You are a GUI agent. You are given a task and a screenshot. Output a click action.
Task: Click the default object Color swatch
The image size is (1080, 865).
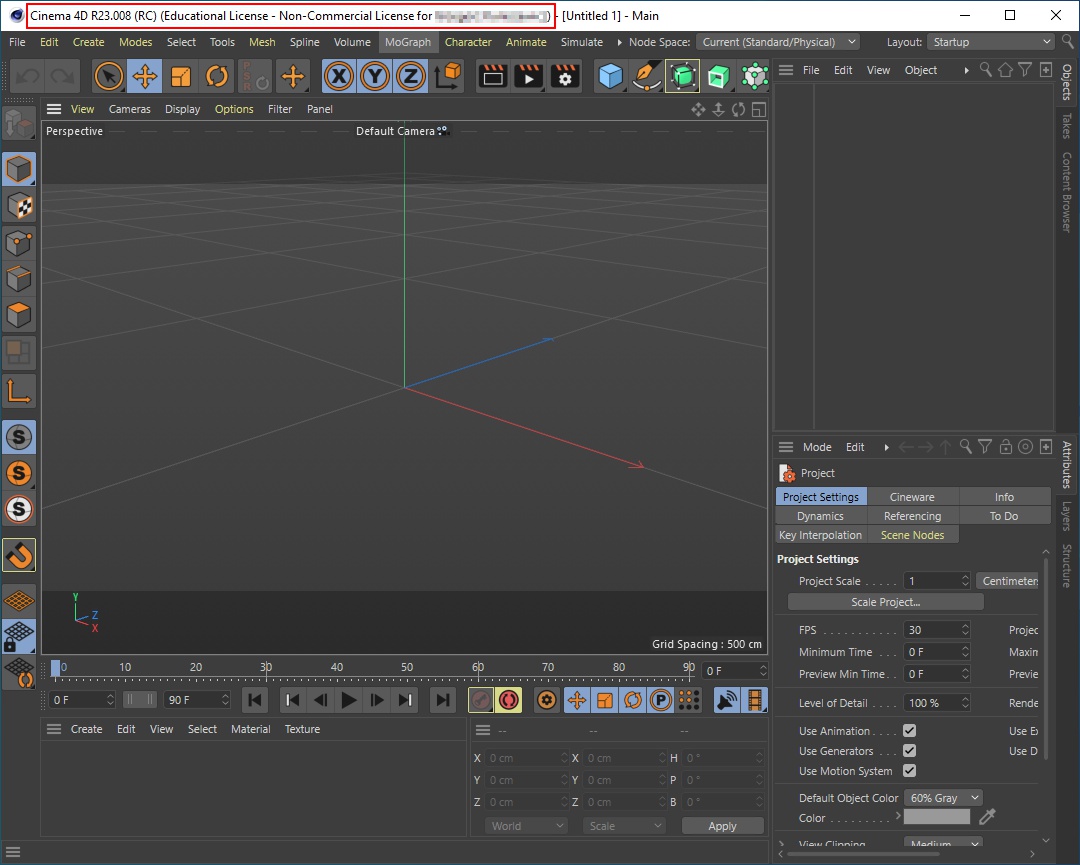[x=937, y=817]
